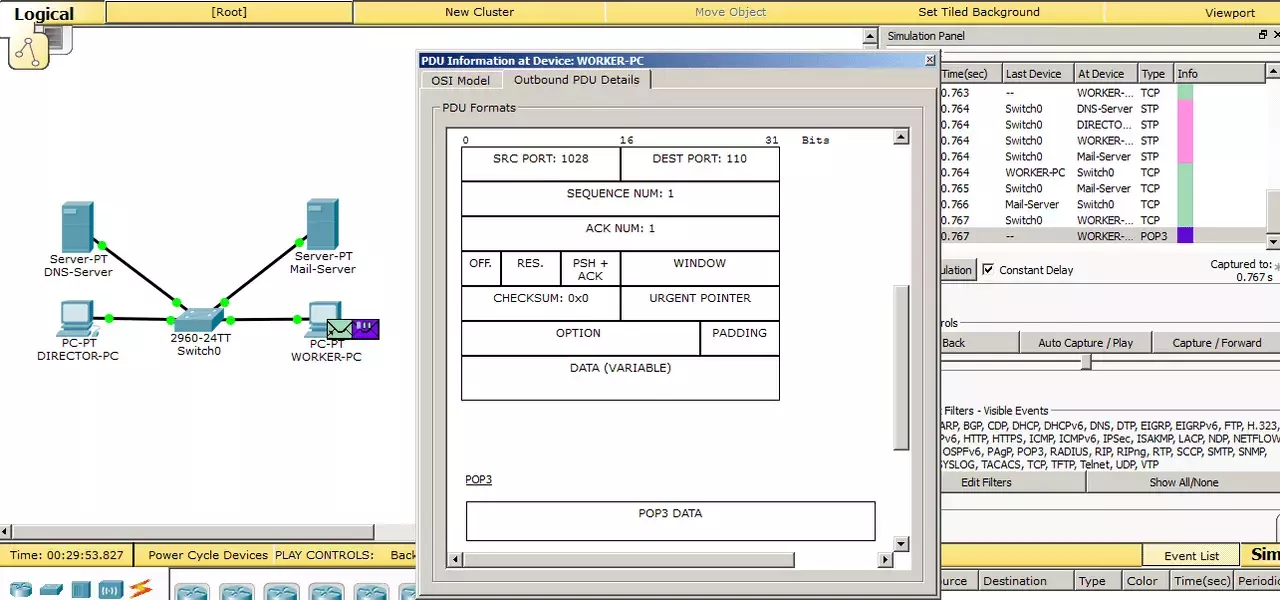Choose the Switches device category icon
Viewport: 1280px width, 600px height.
click(52, 590)
